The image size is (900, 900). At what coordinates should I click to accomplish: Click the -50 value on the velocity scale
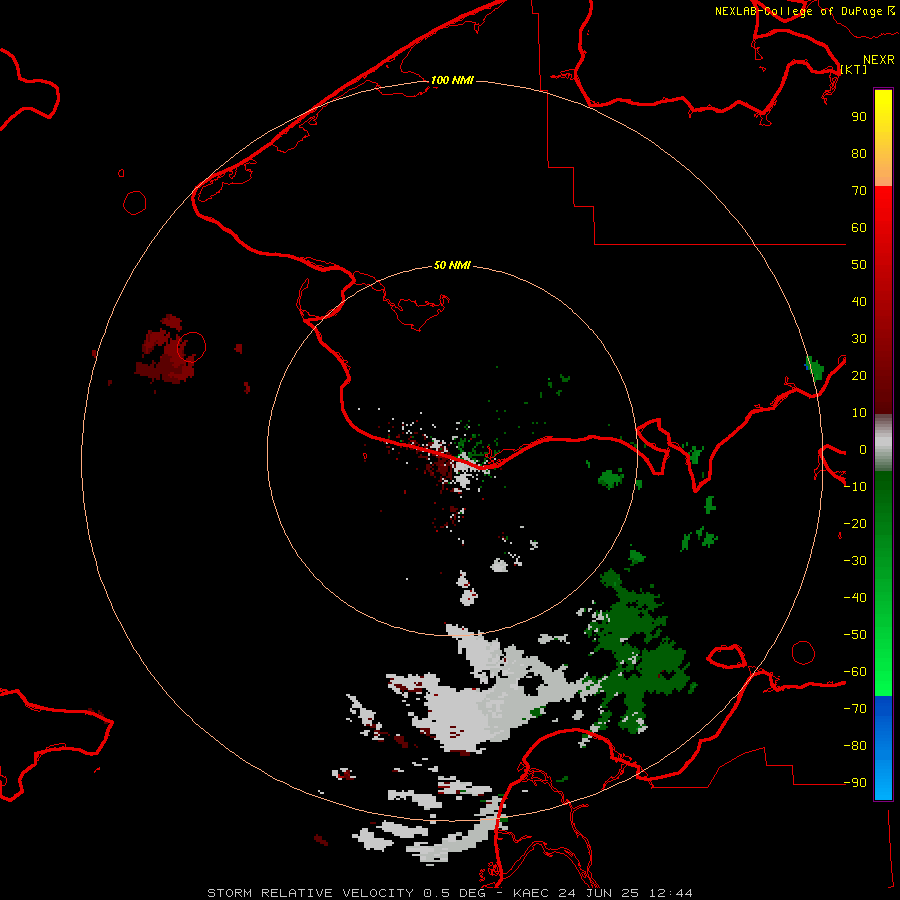point(855,635)
